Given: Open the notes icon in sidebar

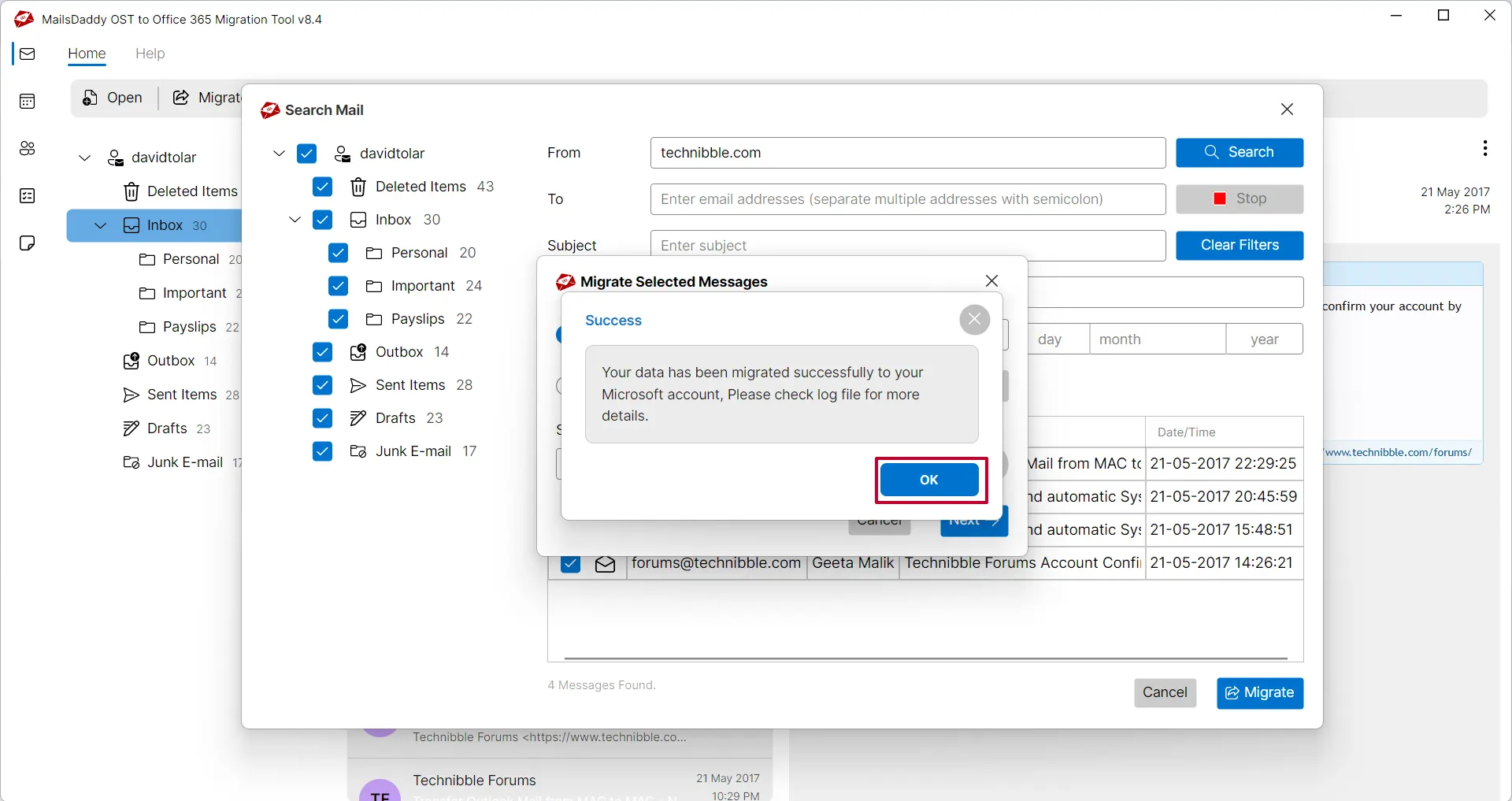Looking at the screenshot, I should [x=28, y=243].
